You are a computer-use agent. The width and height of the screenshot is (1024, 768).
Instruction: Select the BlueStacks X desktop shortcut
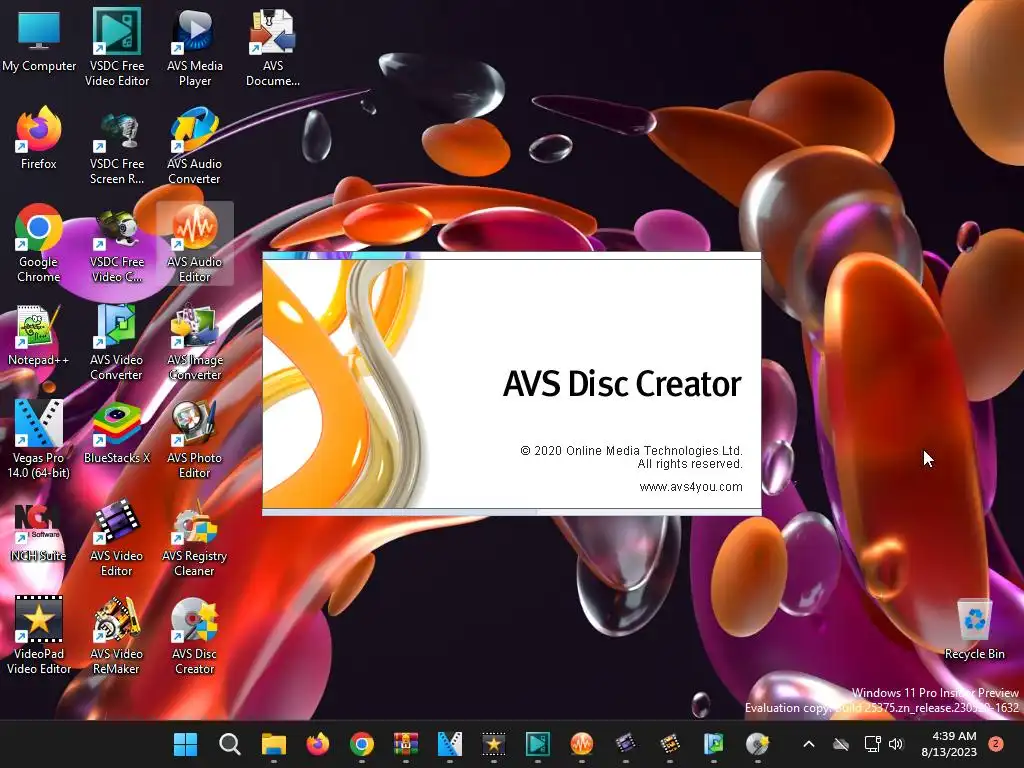pos(117,434)
